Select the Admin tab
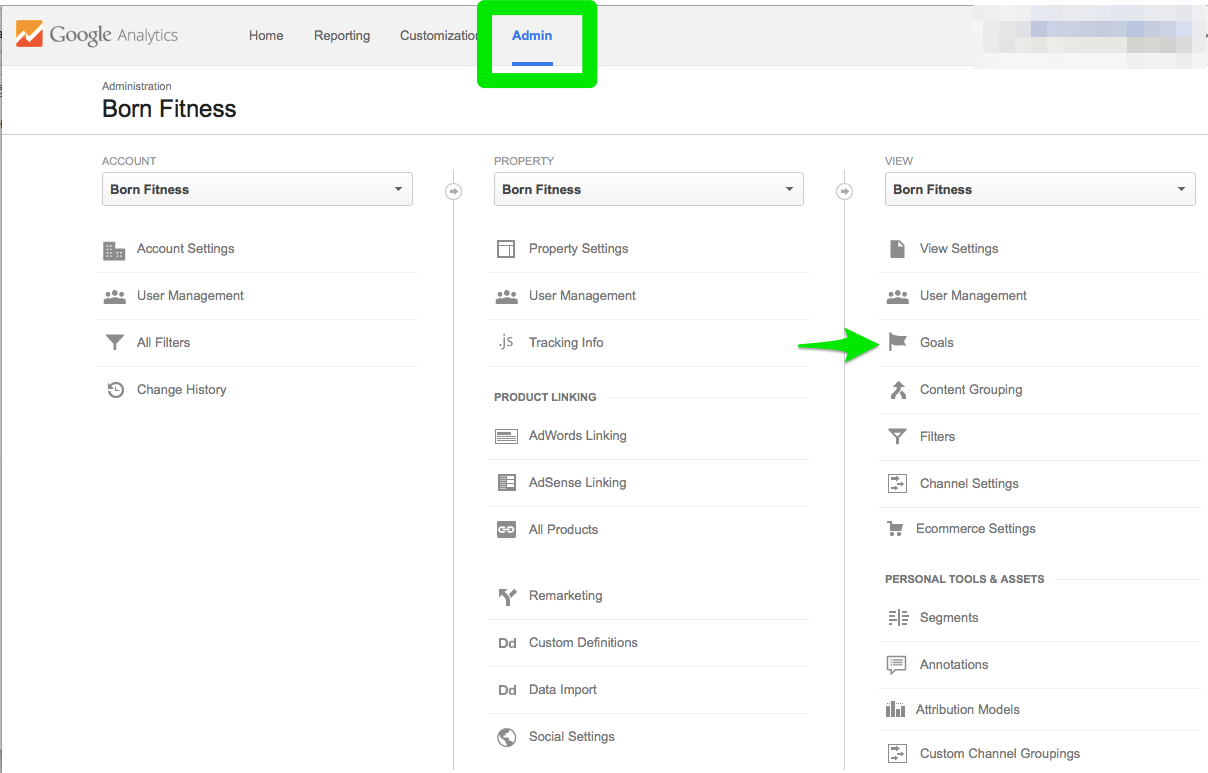The image size is (1208, 773). (532, 35)
